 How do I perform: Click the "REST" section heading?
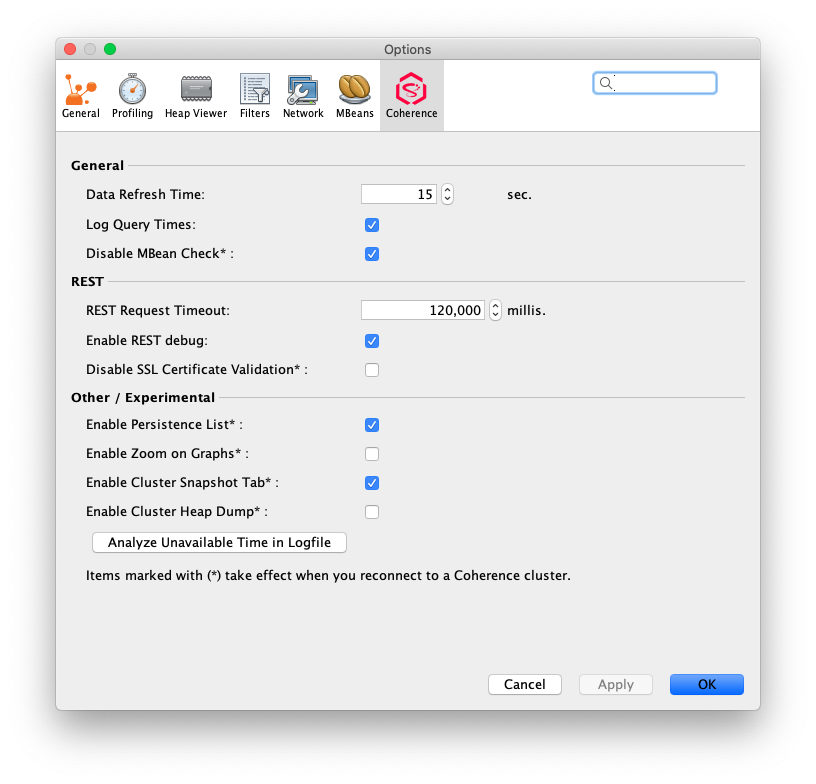87,281
